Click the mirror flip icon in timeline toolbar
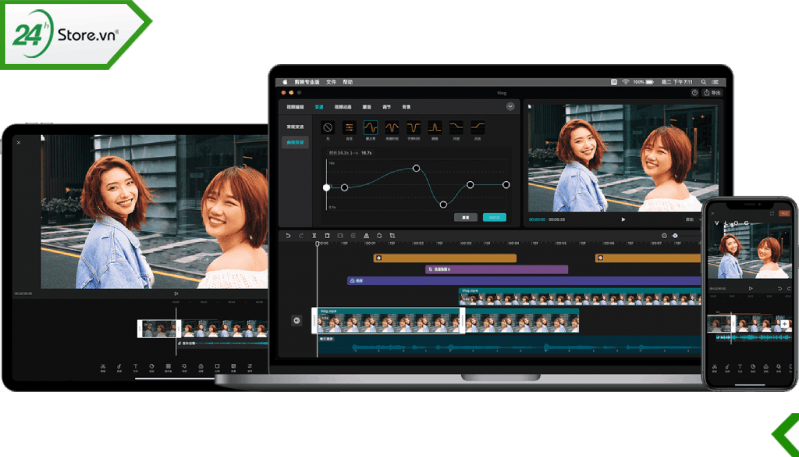The image size is (799, 457). (x=366, y=235)
